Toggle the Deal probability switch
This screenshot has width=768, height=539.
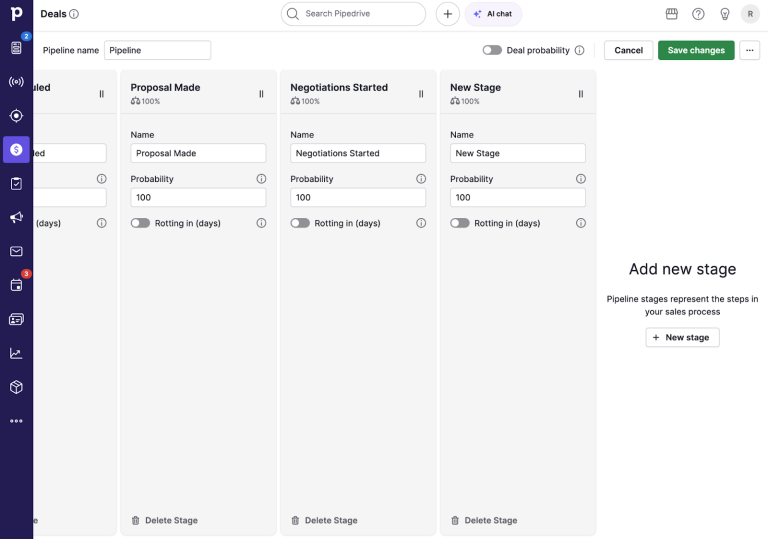pos(492,50)
